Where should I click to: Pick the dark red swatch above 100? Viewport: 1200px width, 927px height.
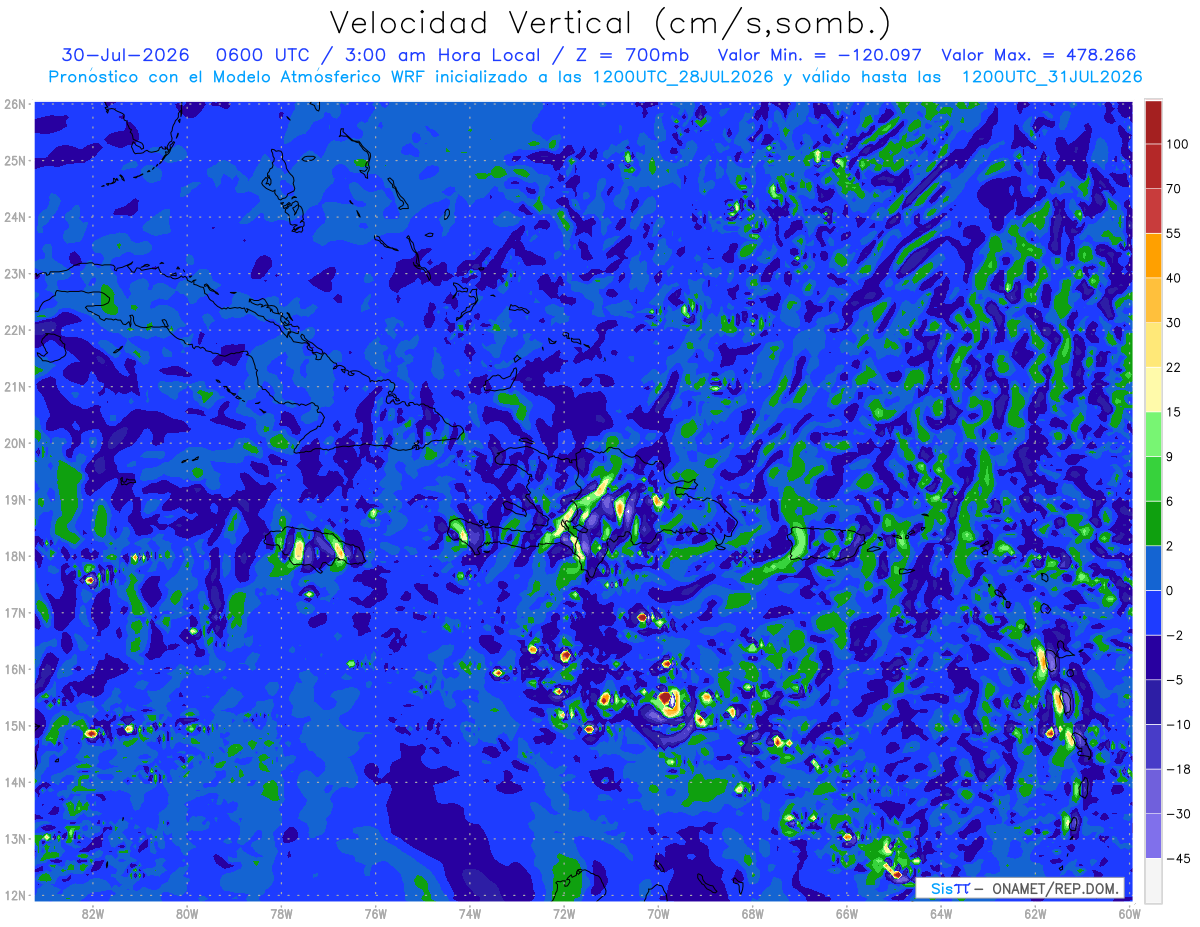click(1153, 122)
